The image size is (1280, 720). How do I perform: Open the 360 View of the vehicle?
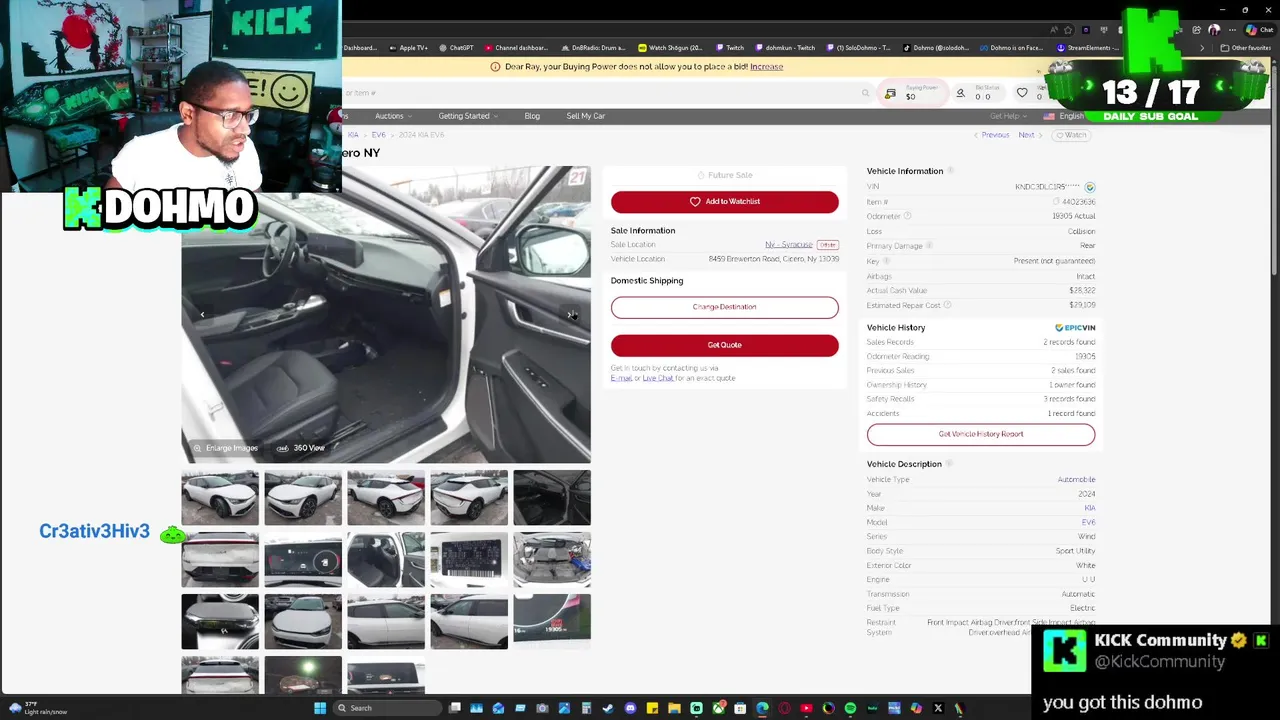pyautogui.click(x=301, y=448)
